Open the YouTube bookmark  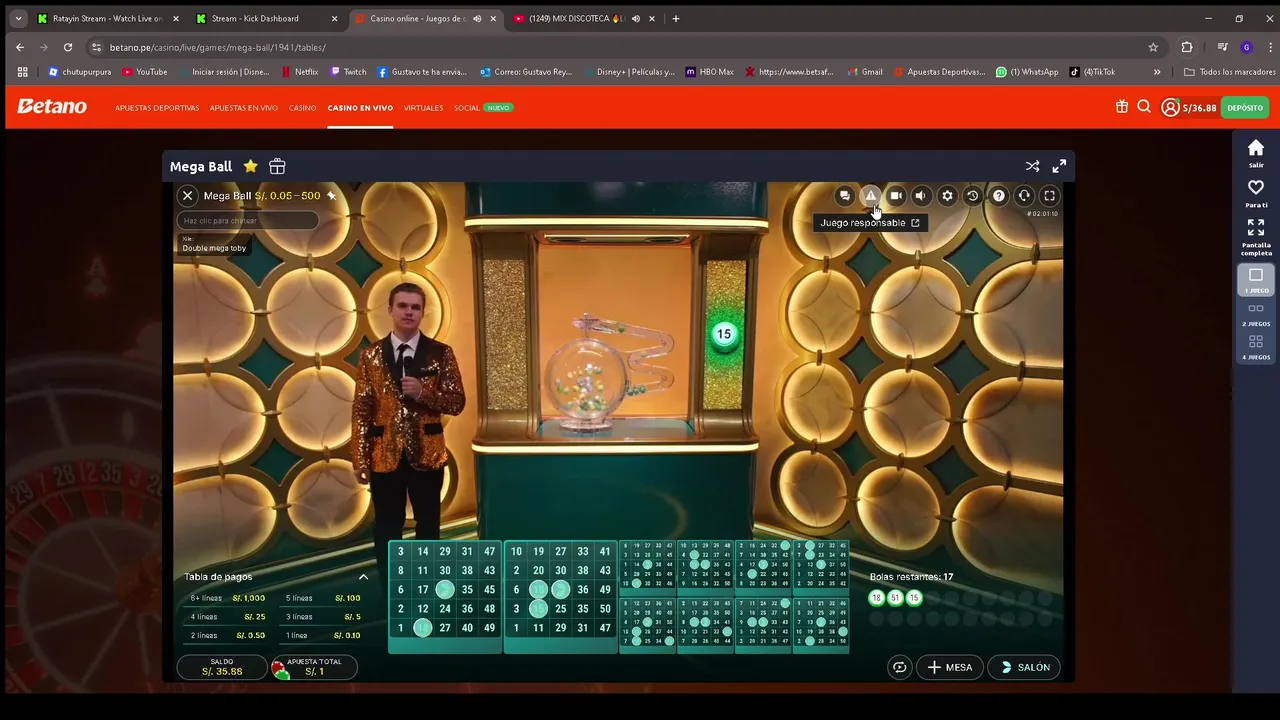tap(145, 72)
